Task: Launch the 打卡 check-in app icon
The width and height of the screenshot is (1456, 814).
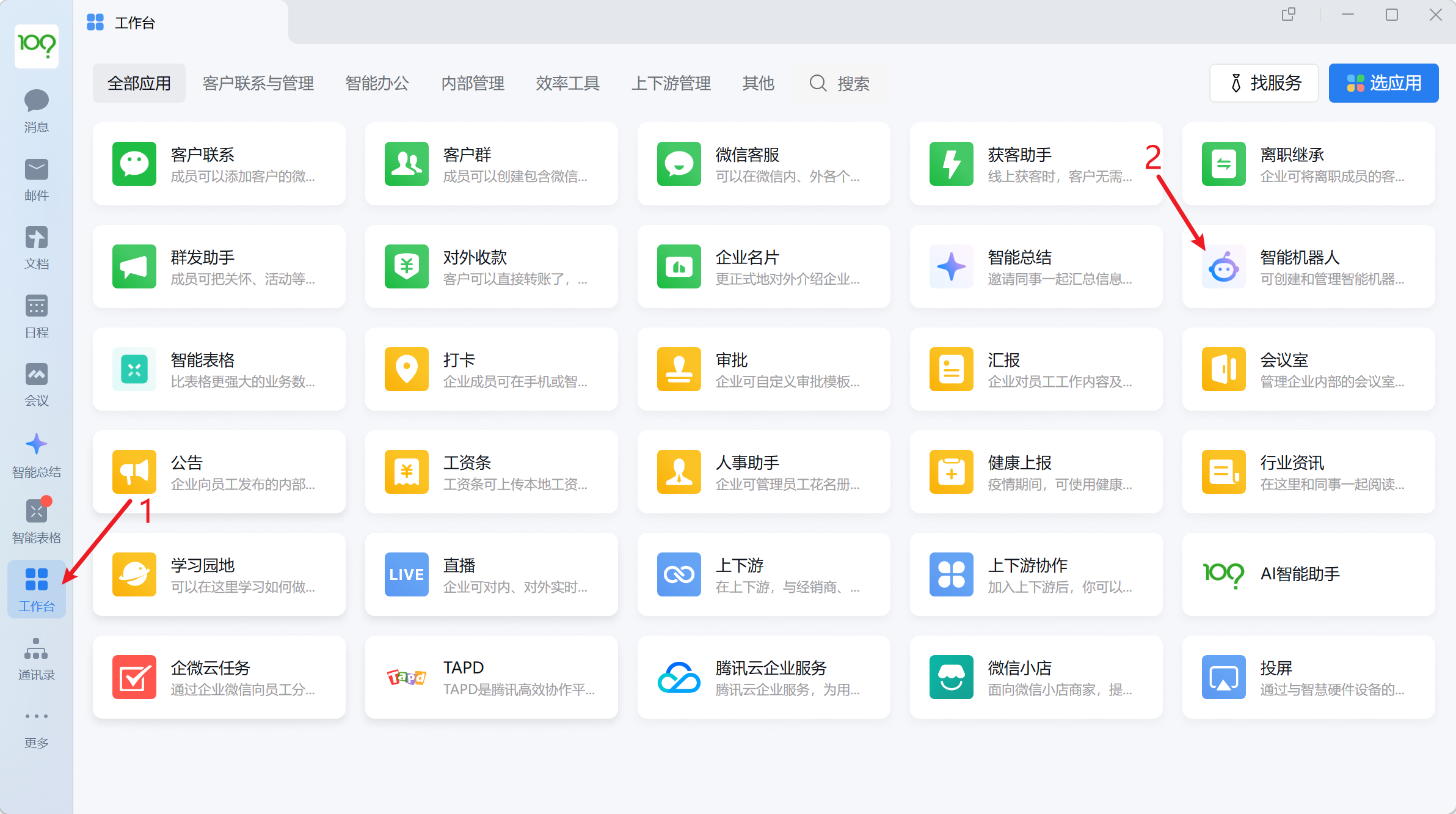Action: [x=406, y=370]
